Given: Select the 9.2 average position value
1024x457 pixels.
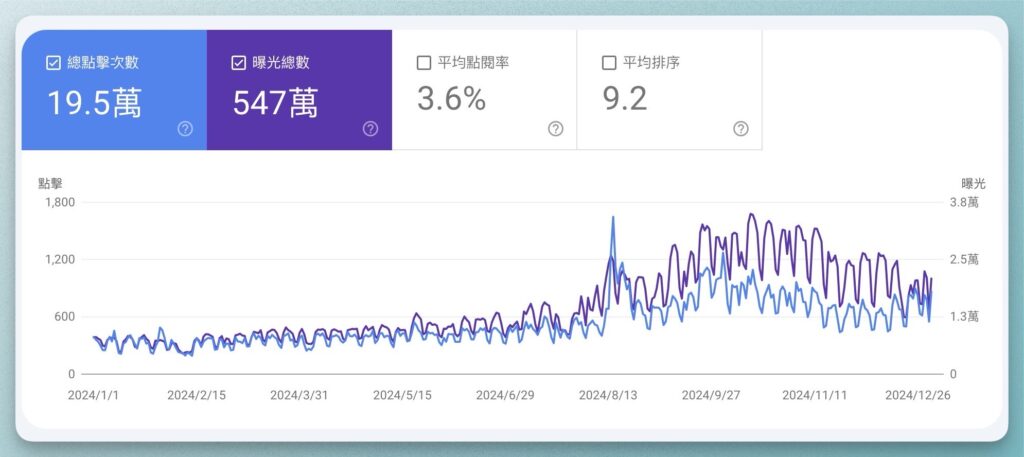Looking at the screenshot, I should (x=624, y=99).
